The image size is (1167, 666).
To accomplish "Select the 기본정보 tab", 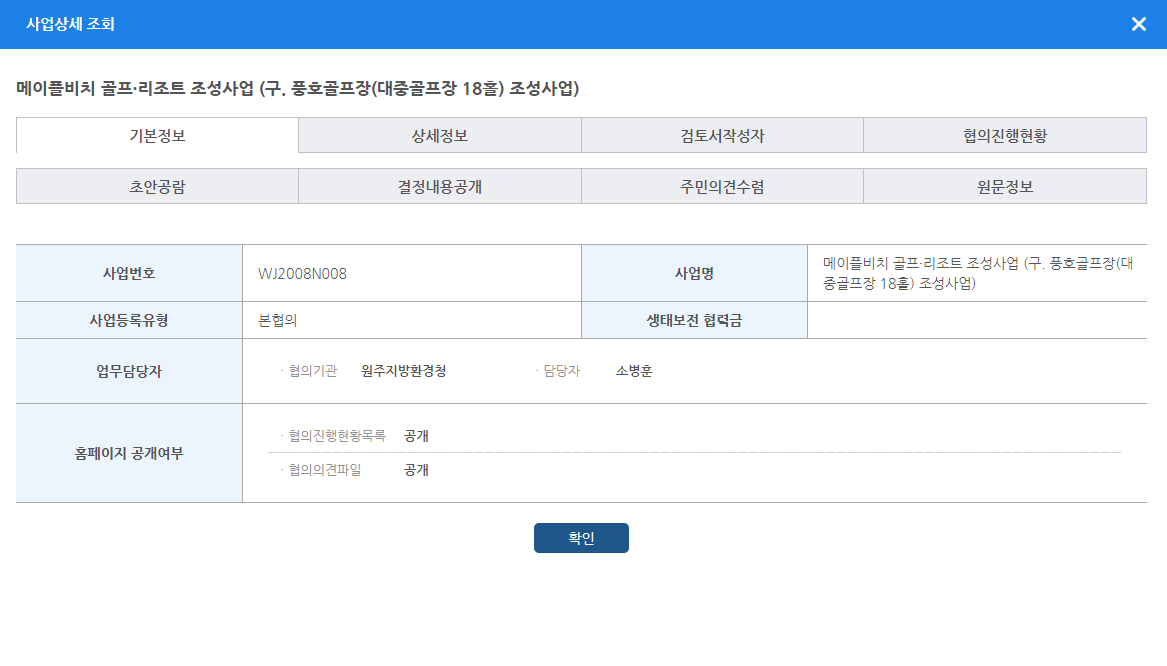I will [x=157, y=136].
